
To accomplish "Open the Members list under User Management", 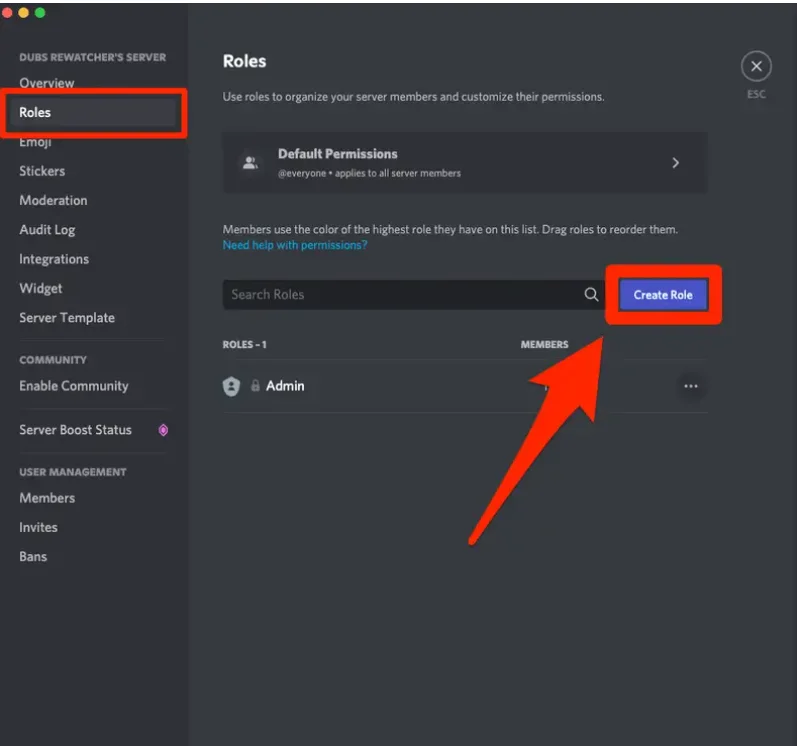I will click(x=47, y=498).
